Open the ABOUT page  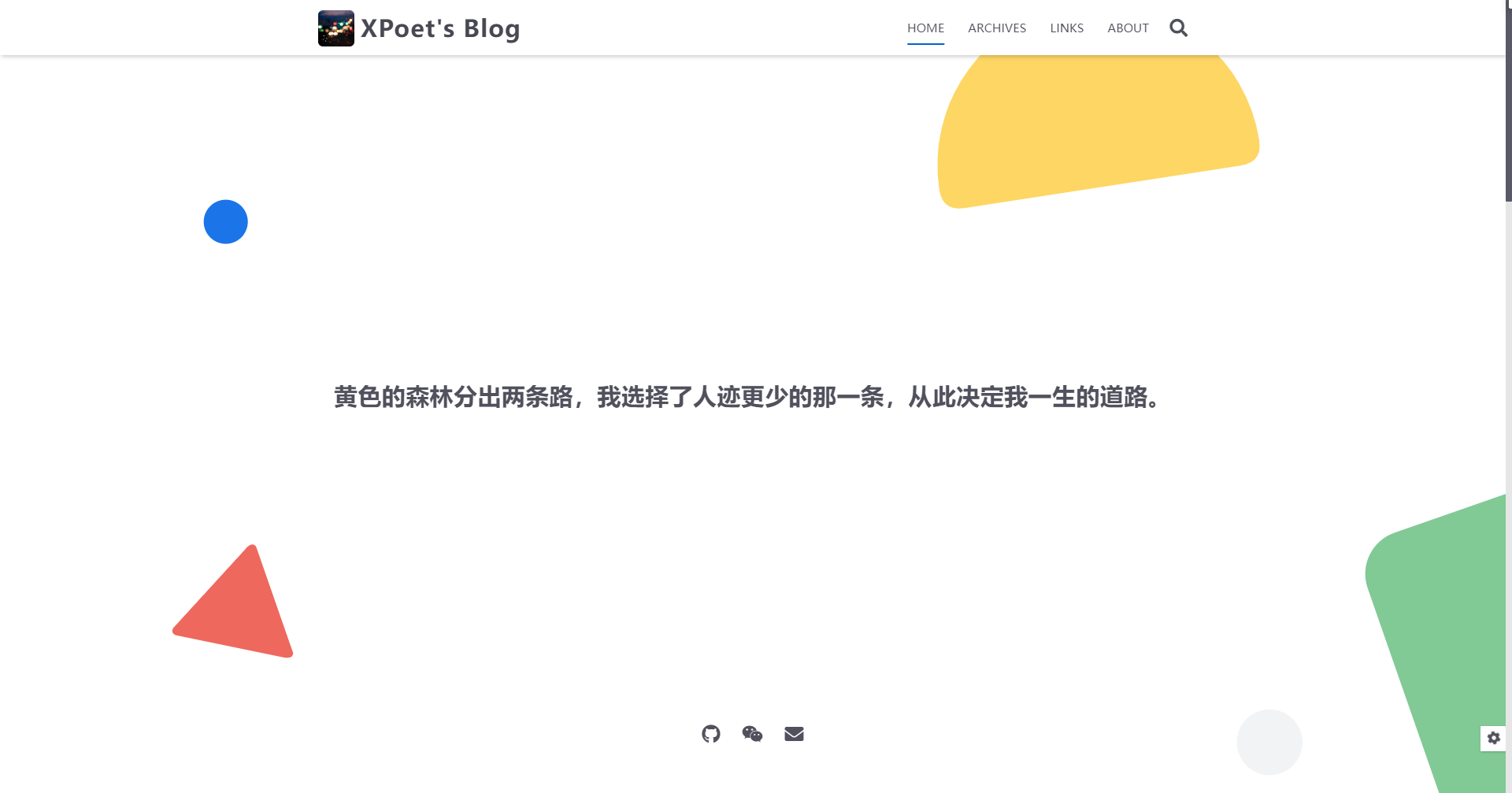[x=1128, y=28]
